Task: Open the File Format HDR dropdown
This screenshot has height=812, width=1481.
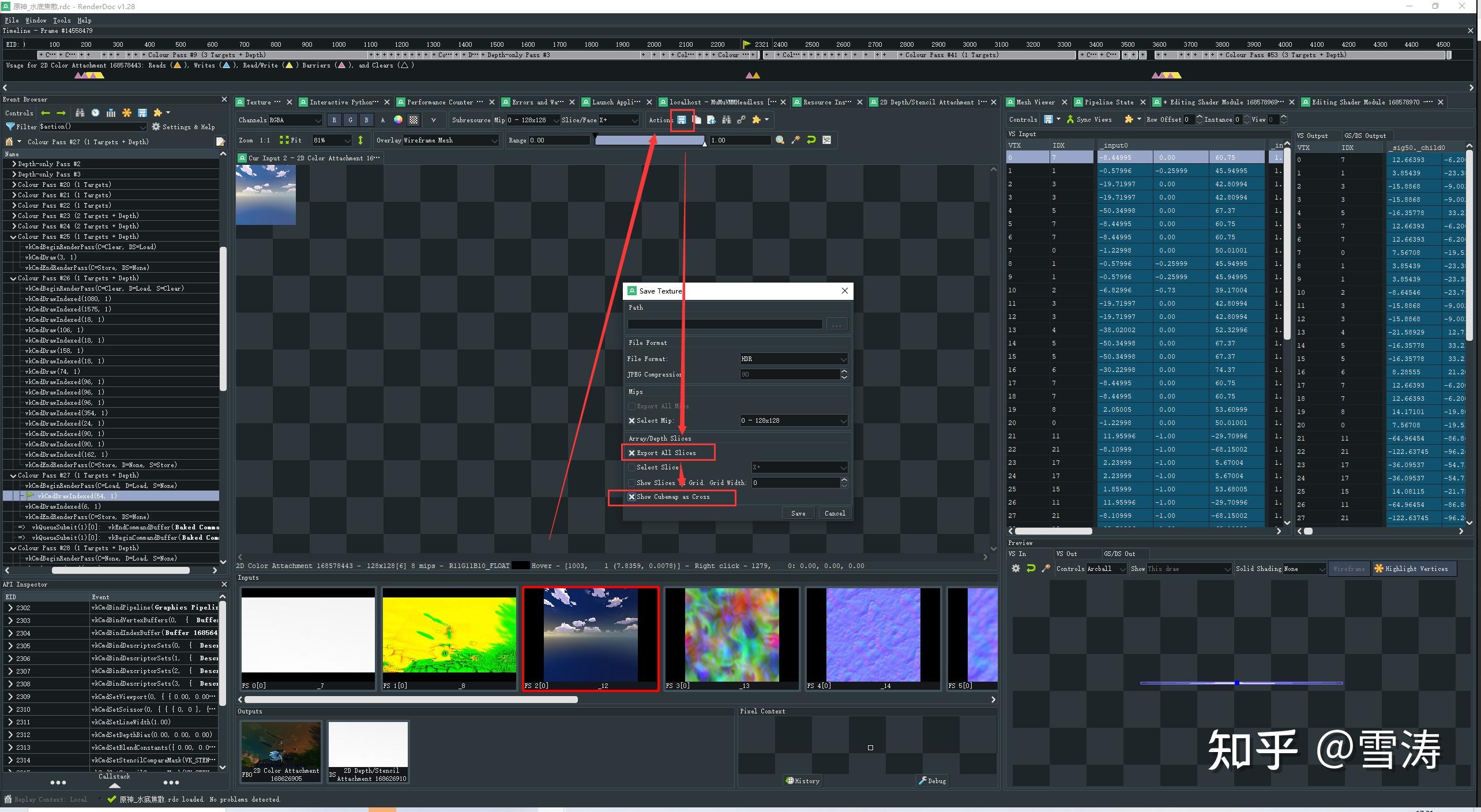Action: (794, 359)
